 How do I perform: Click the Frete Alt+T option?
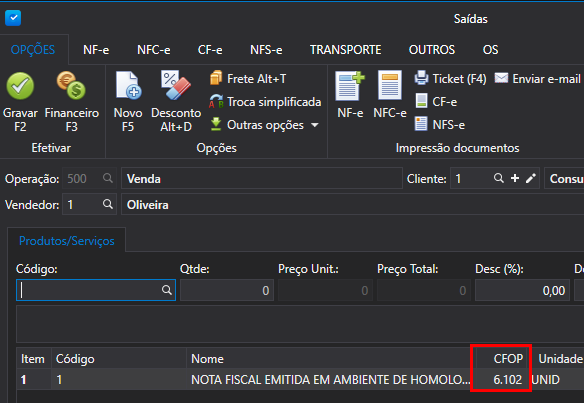tap(248, 79)
